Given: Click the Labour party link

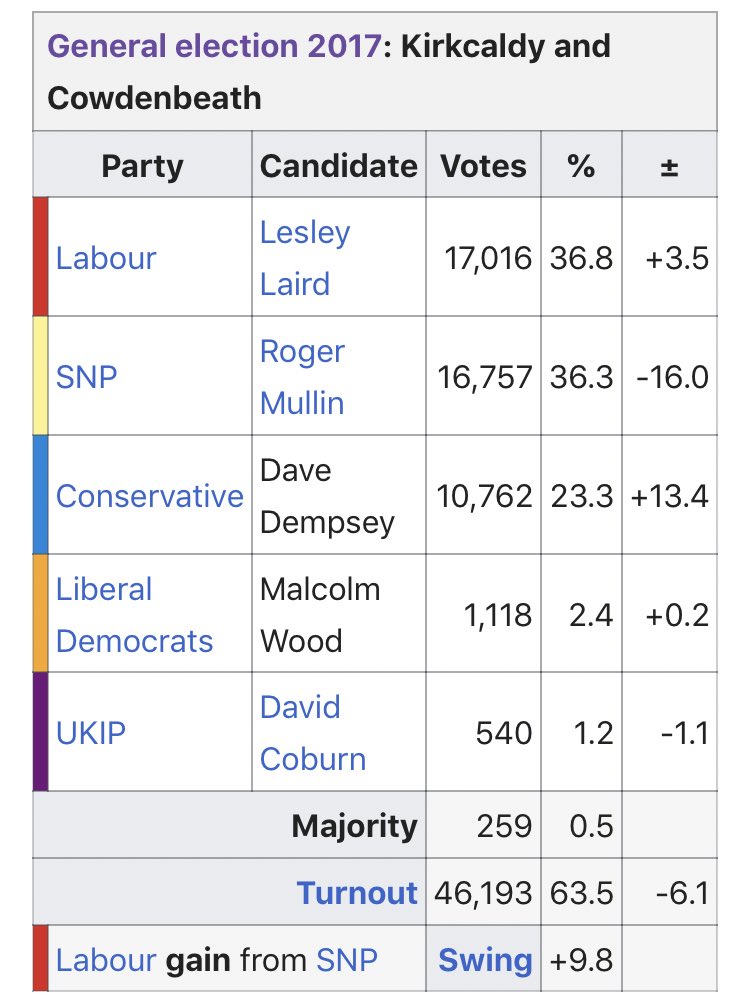Looking at the screenshot, I should click(106, 258).
